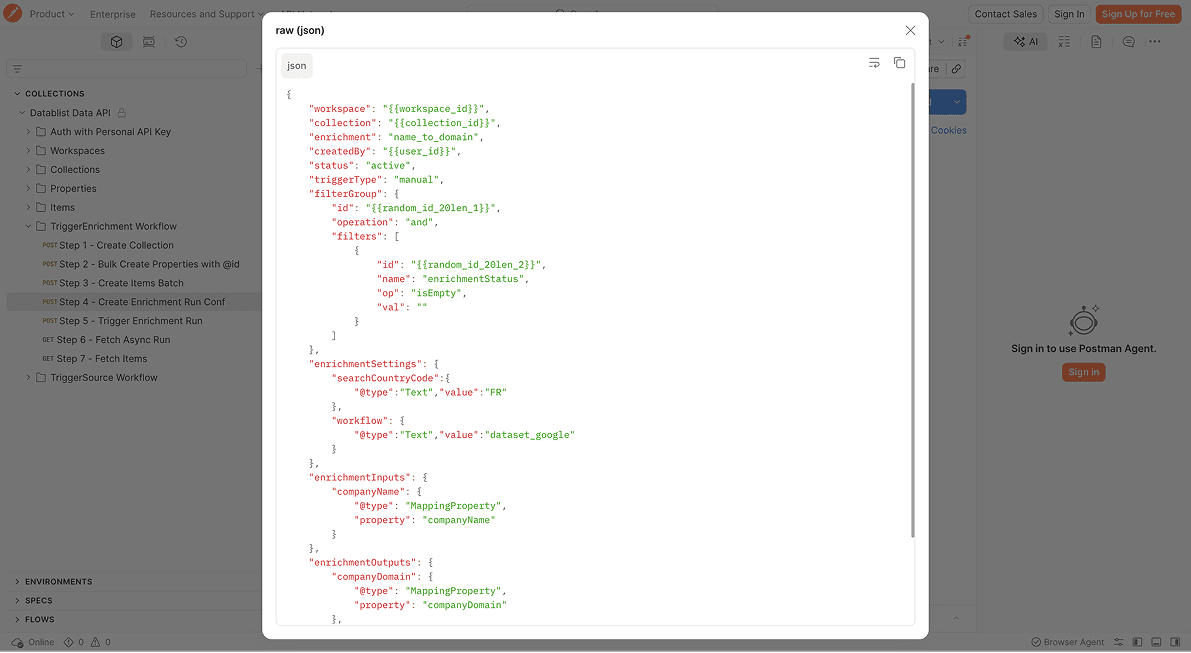Click Sign Up for Free button
The image size is (1191, 653).
click(x=1138, y=14)
